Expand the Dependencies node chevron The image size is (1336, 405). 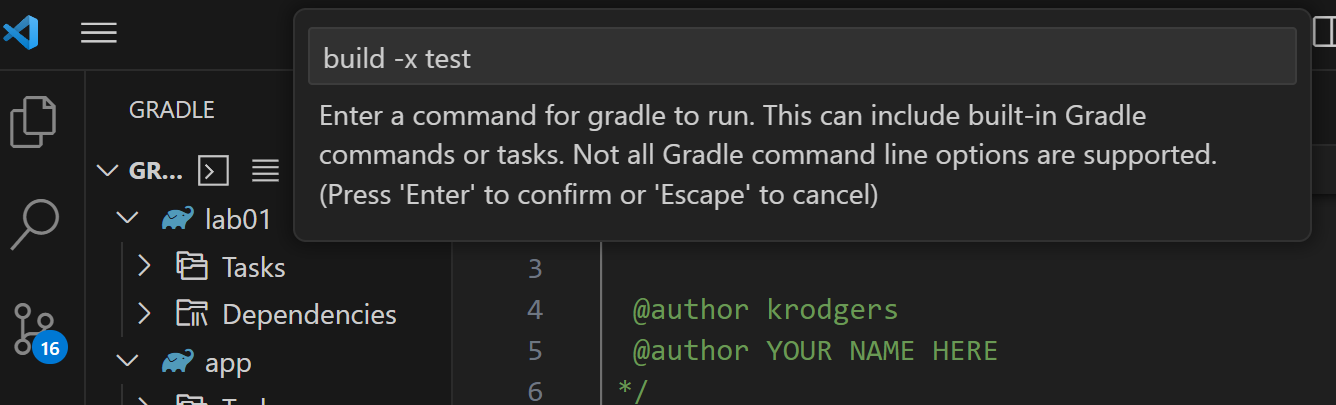click(x=144, y=314)
